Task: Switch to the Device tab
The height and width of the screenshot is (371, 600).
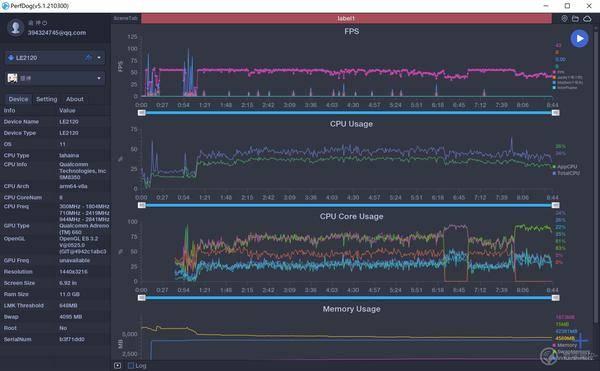Action: point(18,99)
